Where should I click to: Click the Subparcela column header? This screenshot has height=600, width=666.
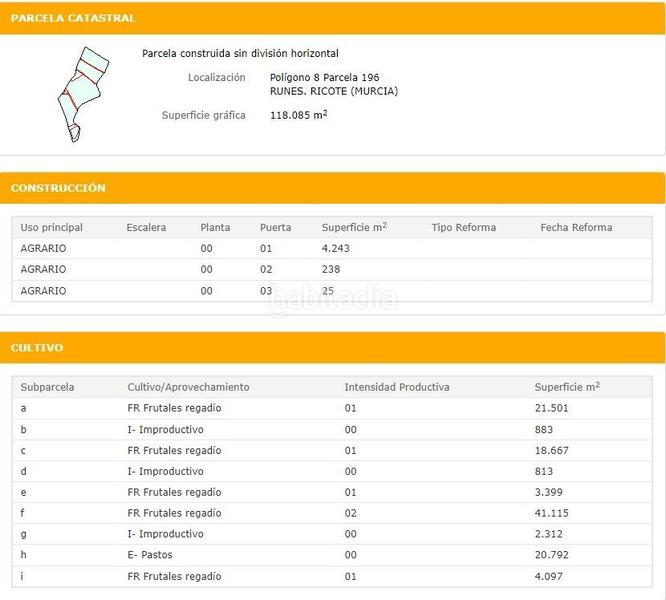point(47,387)
